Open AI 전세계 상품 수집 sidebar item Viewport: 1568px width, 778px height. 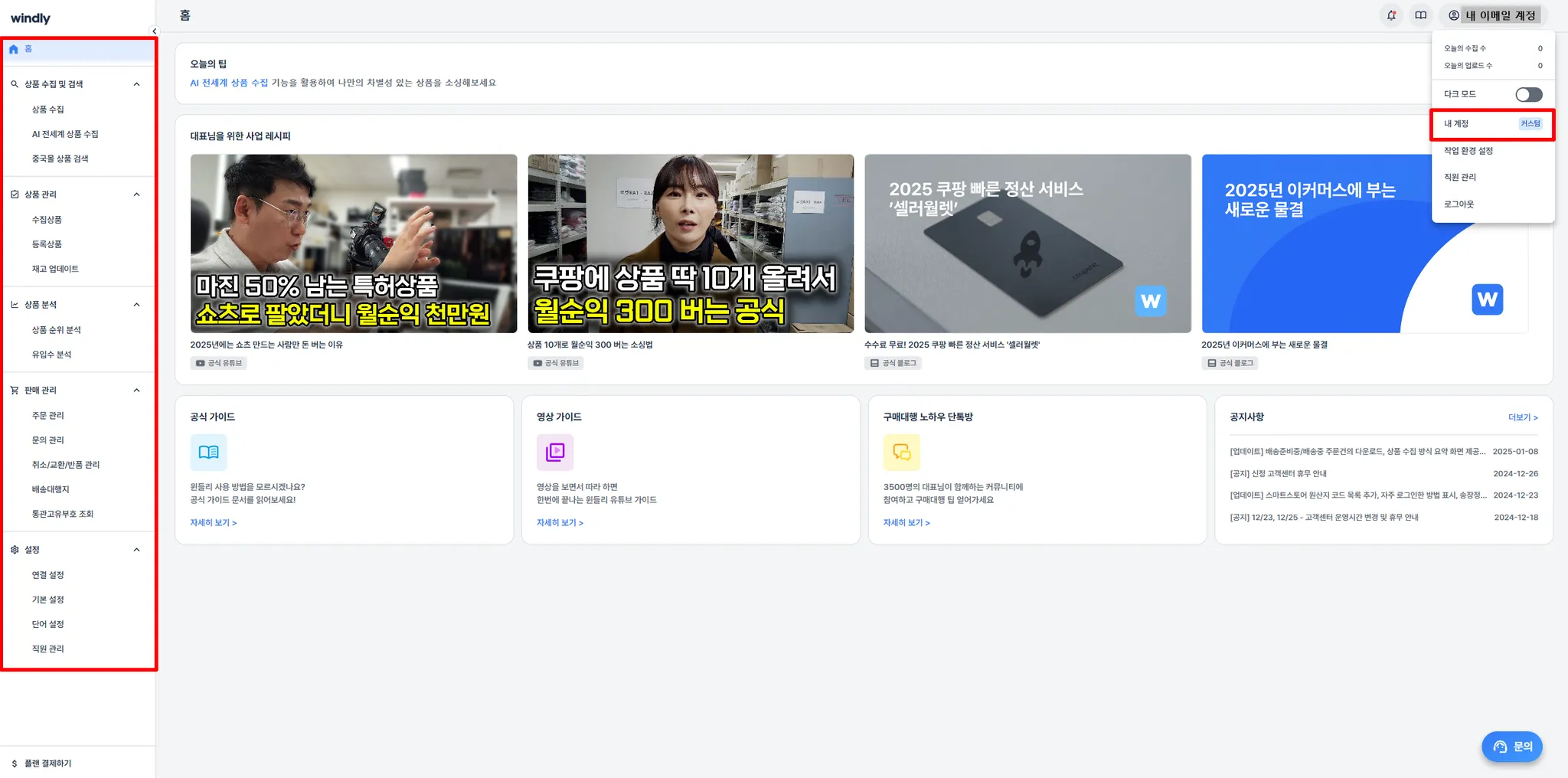65,134
